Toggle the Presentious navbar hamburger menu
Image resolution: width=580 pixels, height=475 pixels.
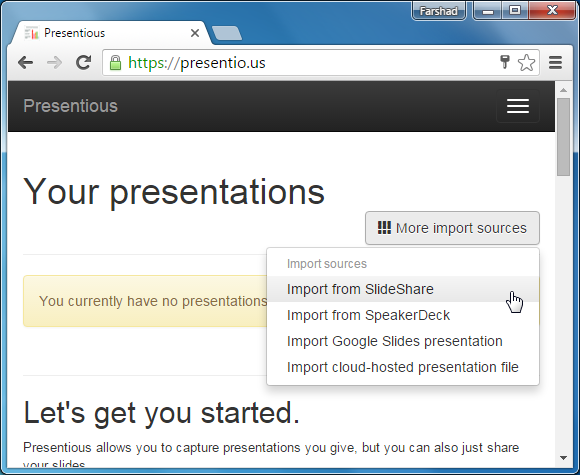coord(517,106)
